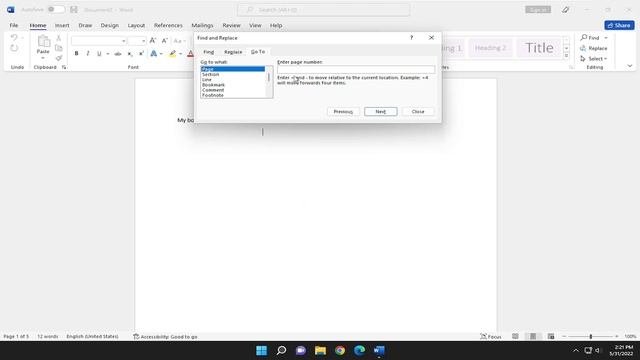Screen dimensions: 640x360
Task: Apply strikethrough formatting
Action: 118,53
